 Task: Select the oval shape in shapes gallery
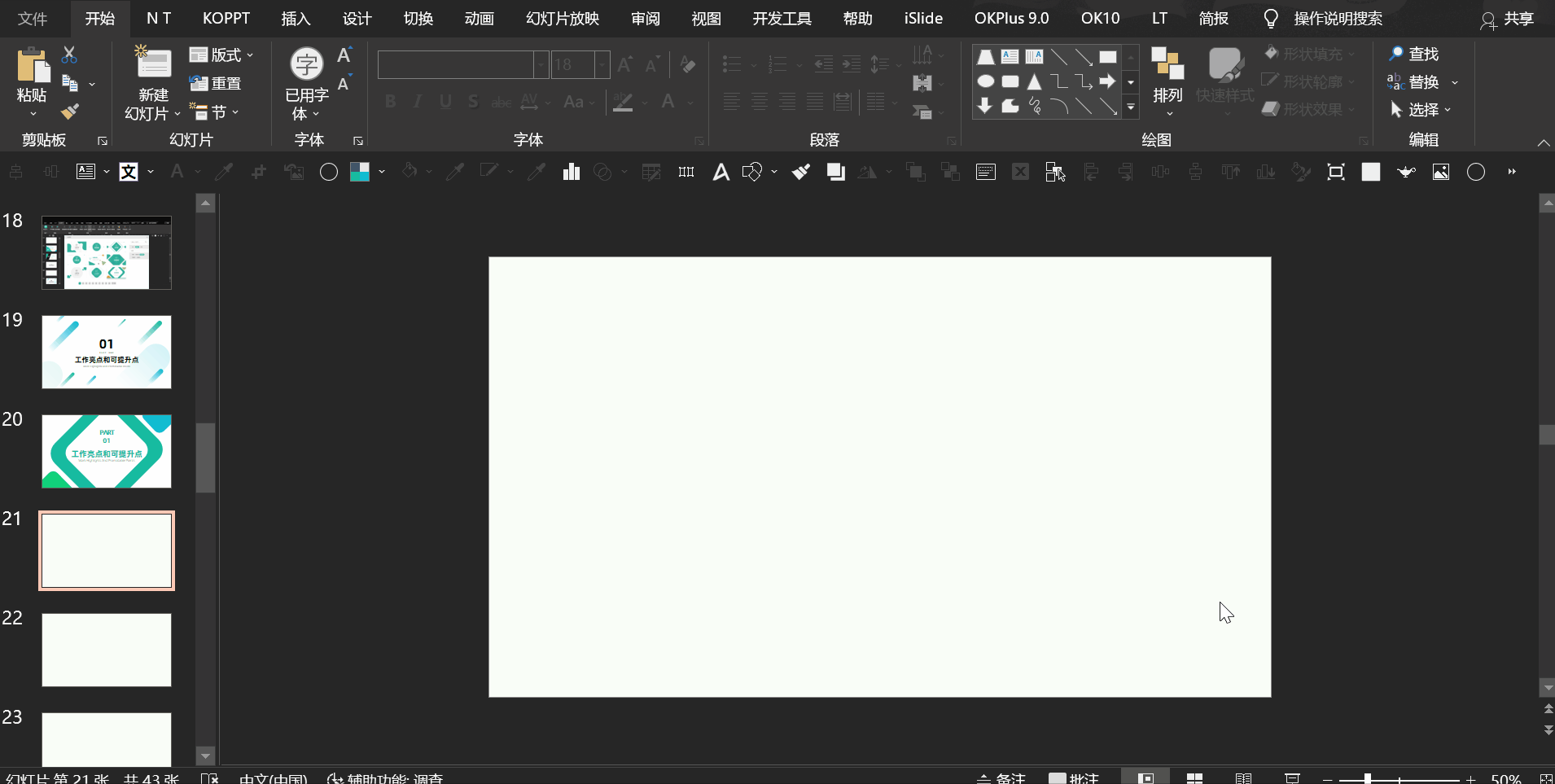[985, 81]
